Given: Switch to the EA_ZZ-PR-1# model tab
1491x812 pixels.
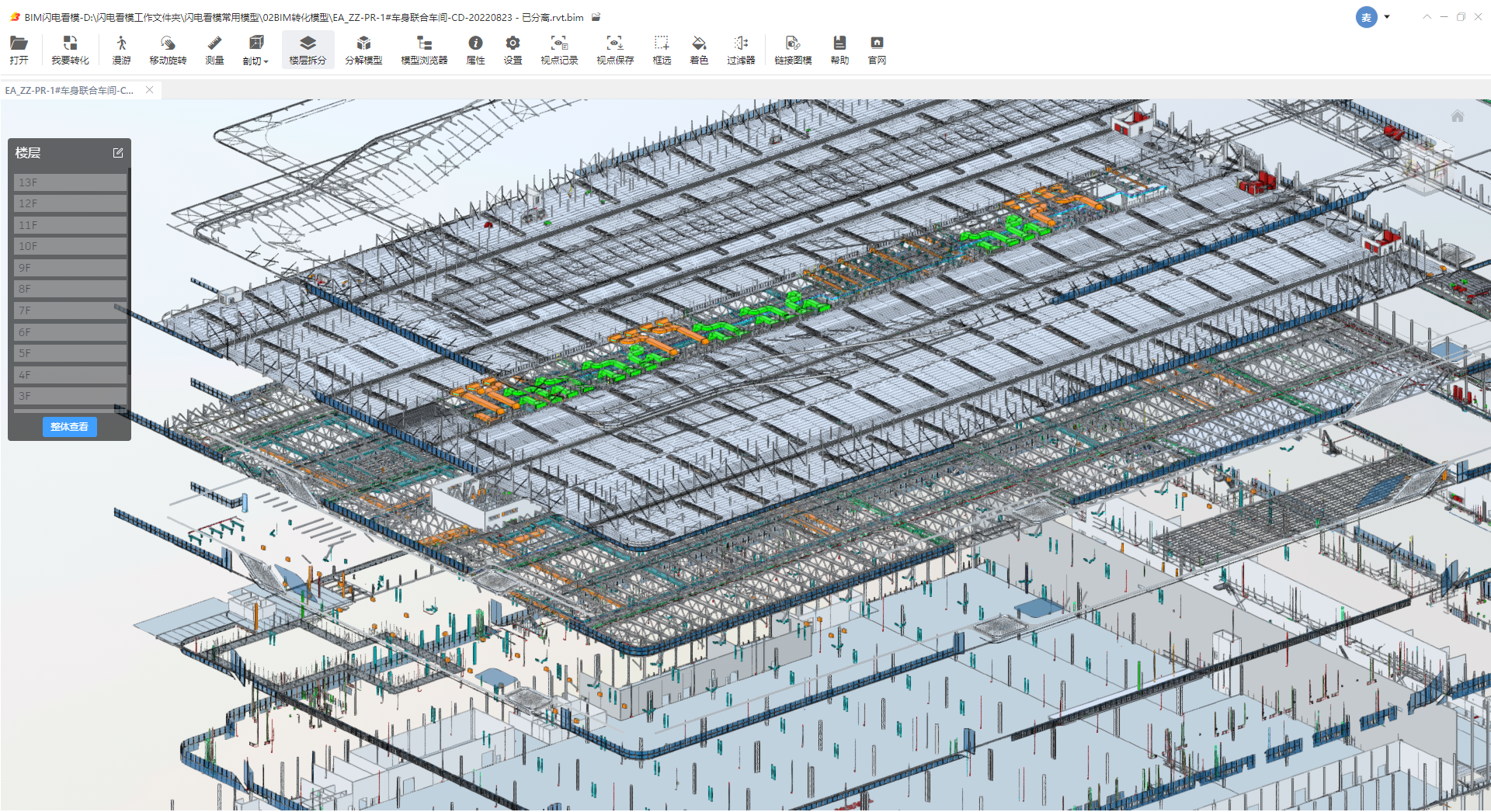Looking at the screenshot, I should pos(70,90).
